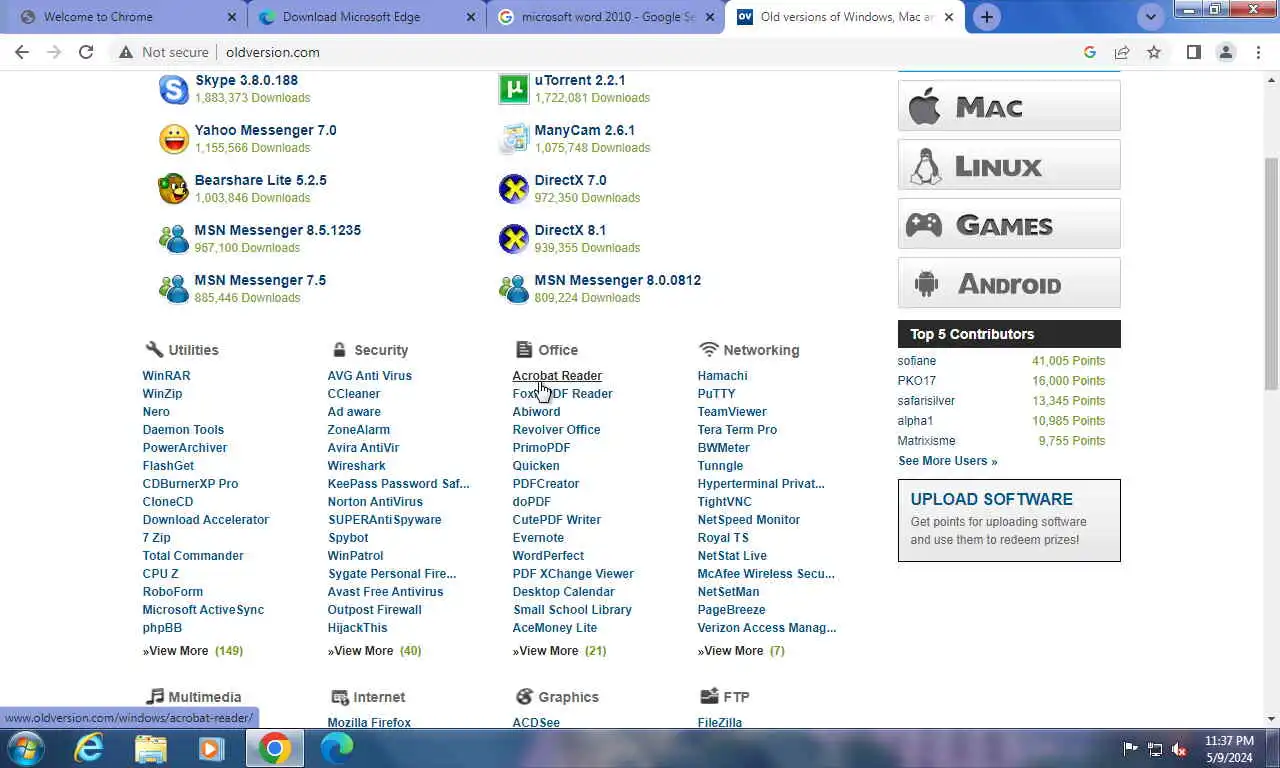Click the vertical page scrollbar thumb
Viewport: 1280px width, 768px height.
point(1271,274)
